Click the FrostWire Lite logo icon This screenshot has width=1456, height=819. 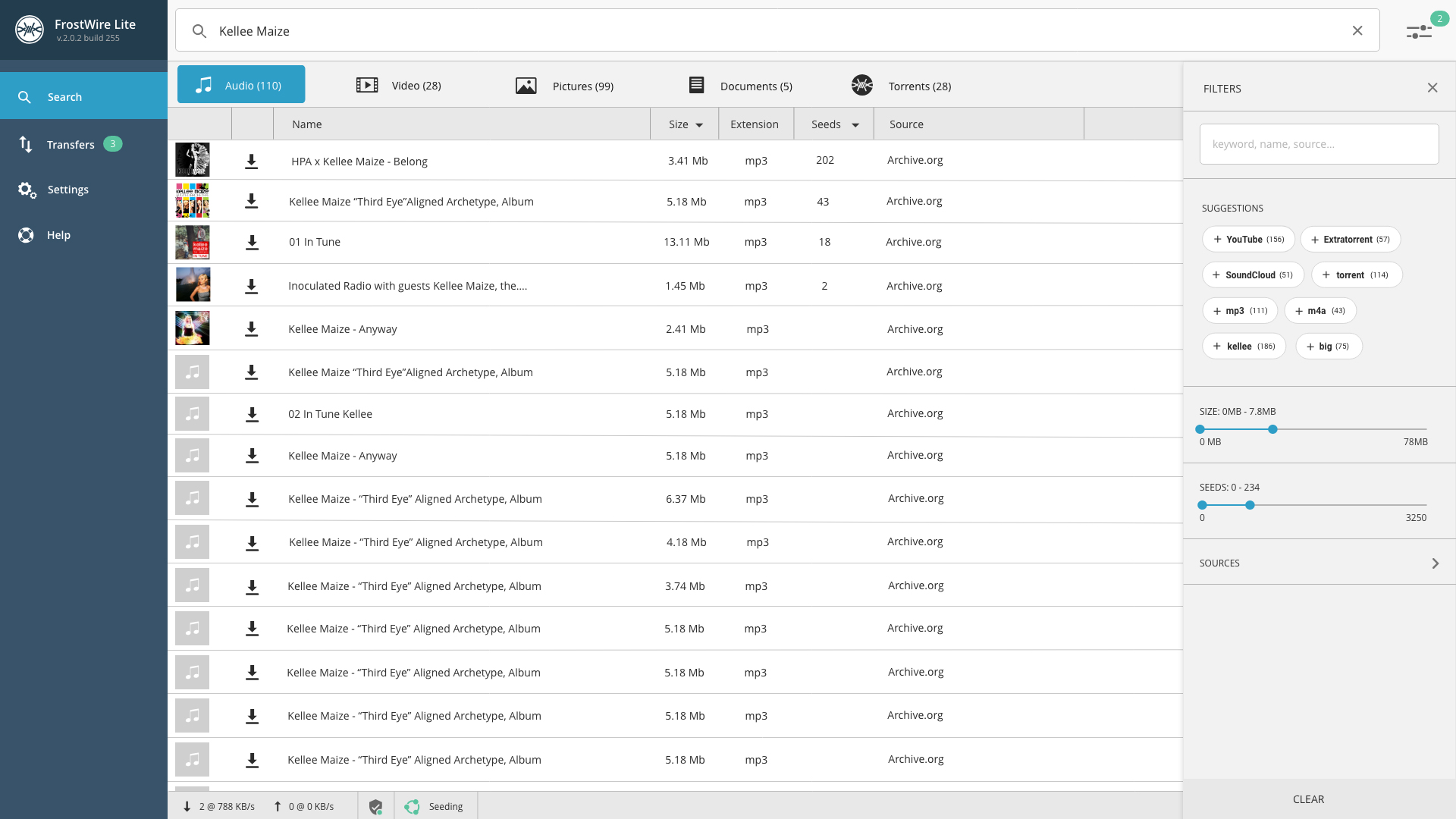coord(30,30)
